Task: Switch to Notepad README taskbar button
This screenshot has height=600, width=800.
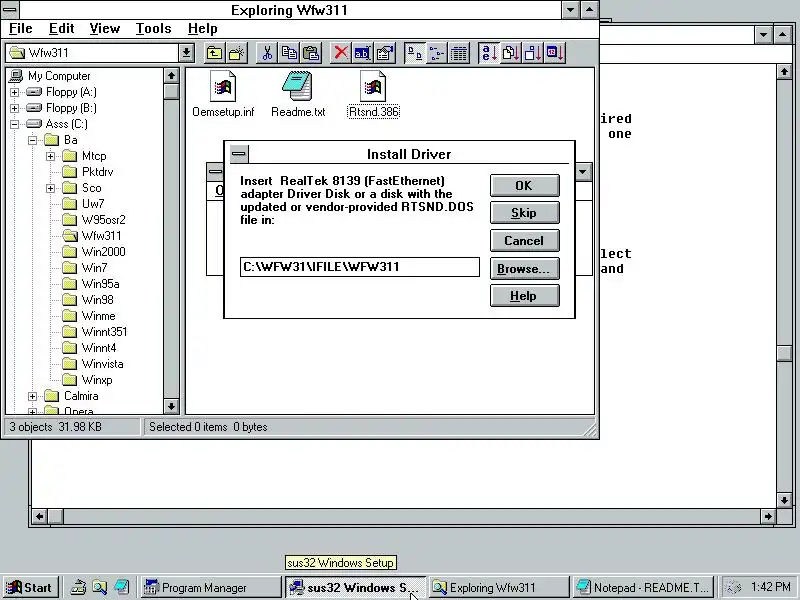Action: tap(645, 588)
